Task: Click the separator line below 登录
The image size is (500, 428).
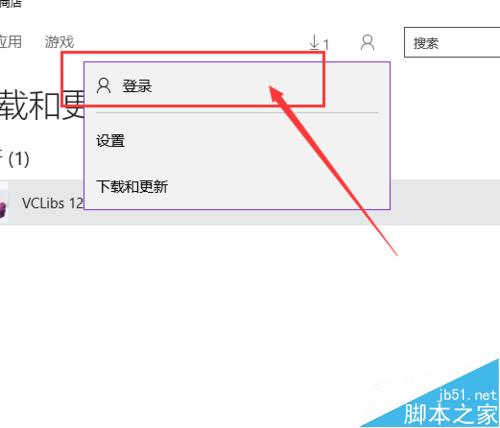Action: click(x=237, y=113)
